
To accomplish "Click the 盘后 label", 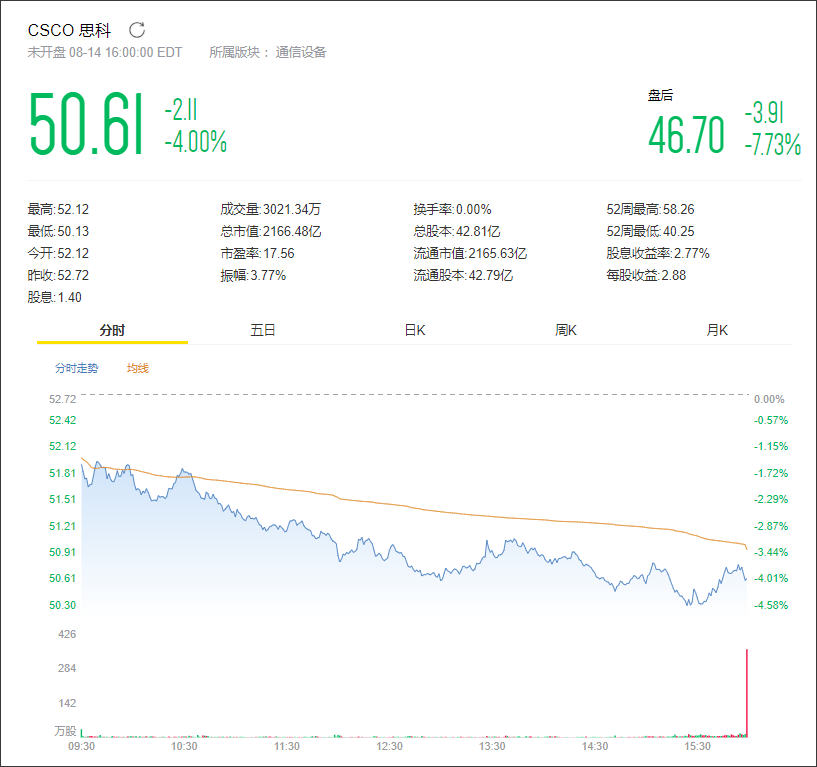I will coord(660,95).
